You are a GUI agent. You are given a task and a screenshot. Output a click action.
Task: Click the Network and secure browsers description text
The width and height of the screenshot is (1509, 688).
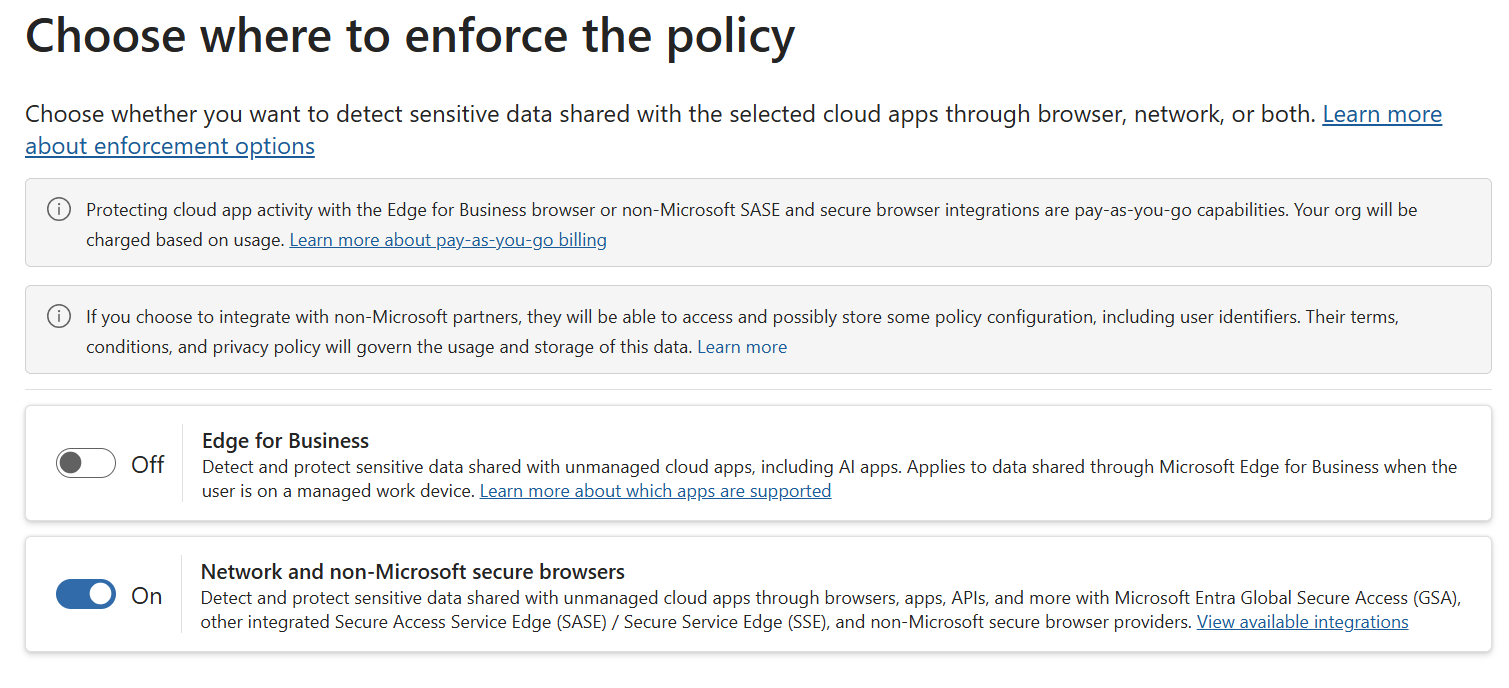point(831,610)
